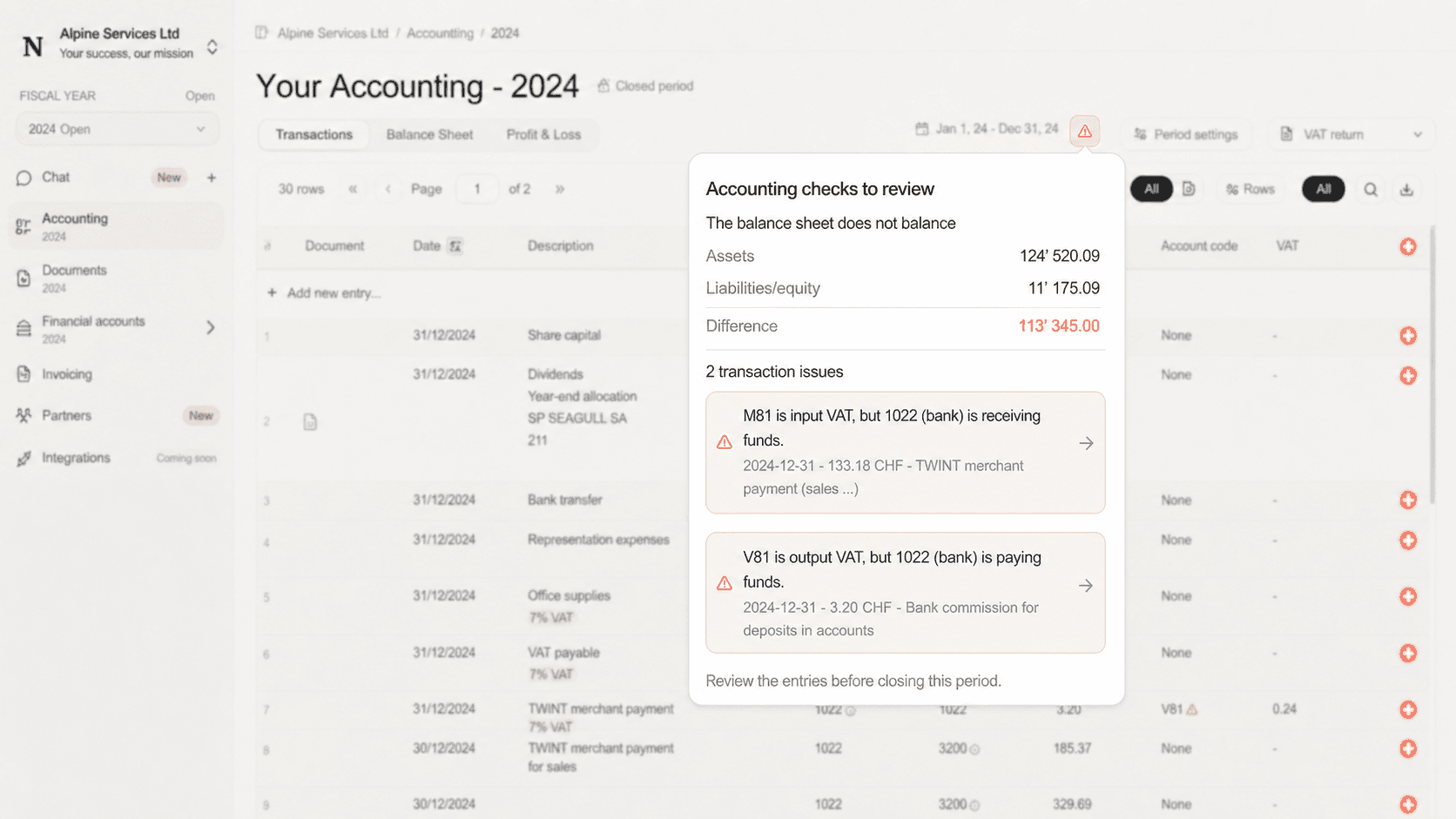Viewport: 1456px width, 819px height.
Task: Open the M81 input VAT issue arrow
Action: (x=1086, y=443)
